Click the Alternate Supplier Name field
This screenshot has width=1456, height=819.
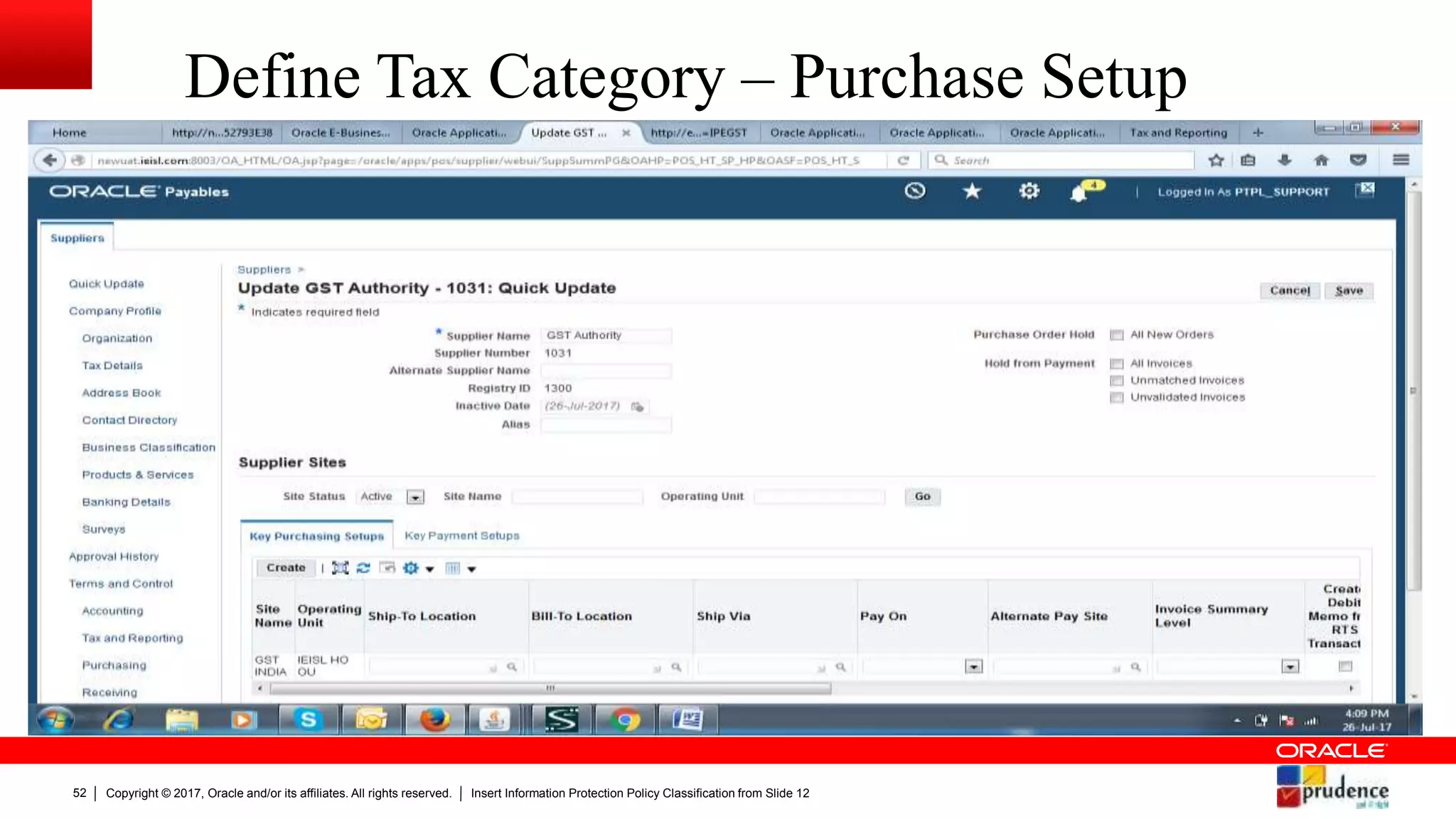click(606, 370)
